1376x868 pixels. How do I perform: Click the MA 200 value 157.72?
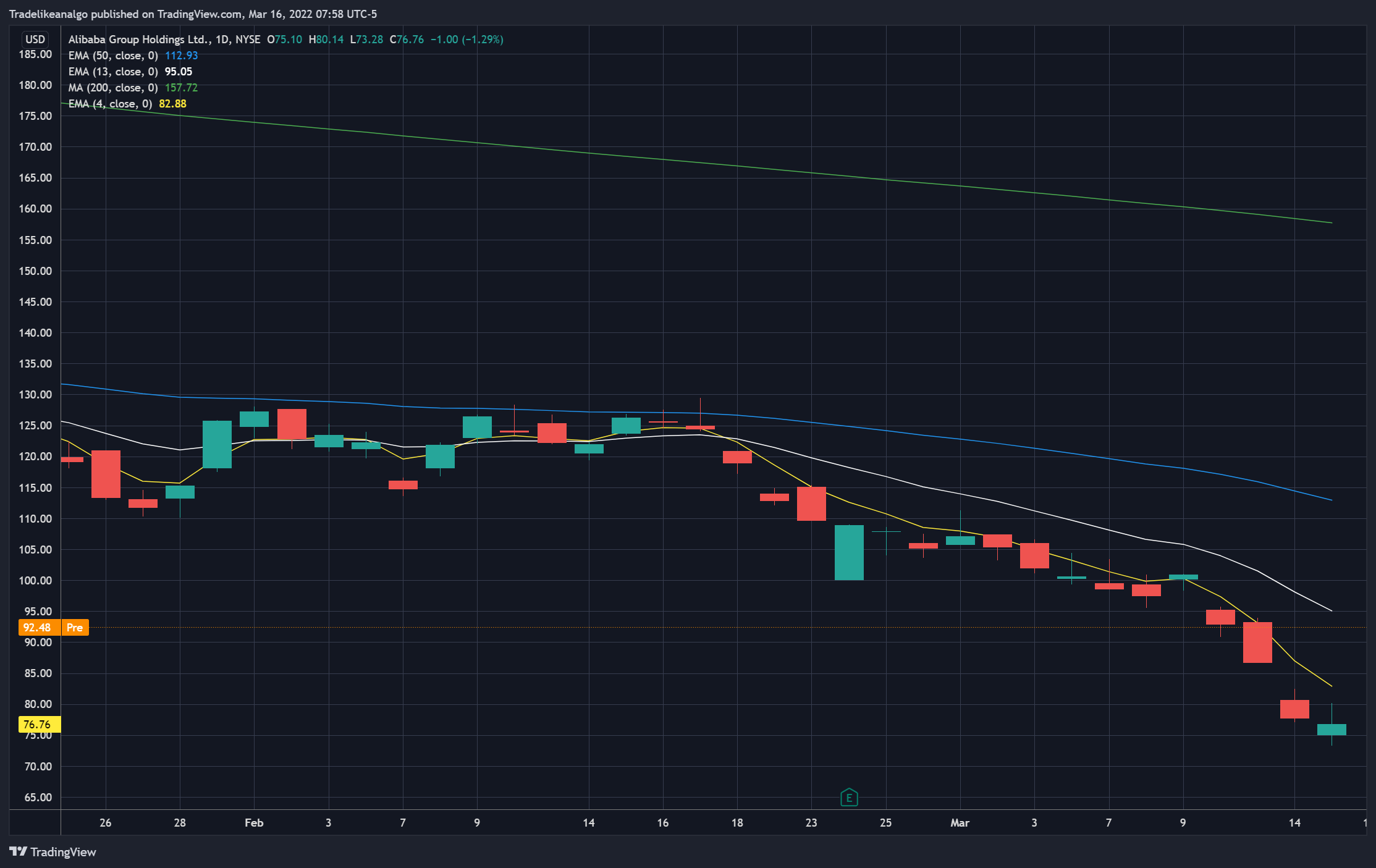point(181,88)
